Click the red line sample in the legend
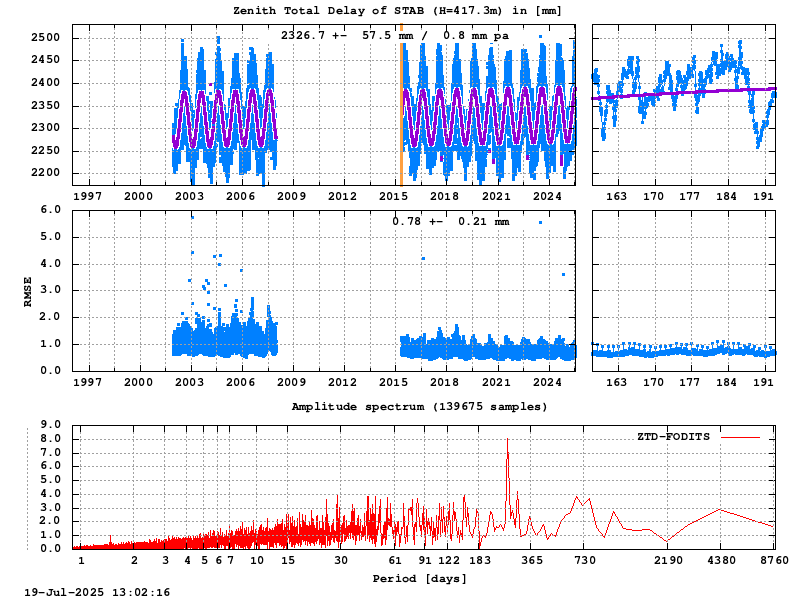 (x=740, y=437)
